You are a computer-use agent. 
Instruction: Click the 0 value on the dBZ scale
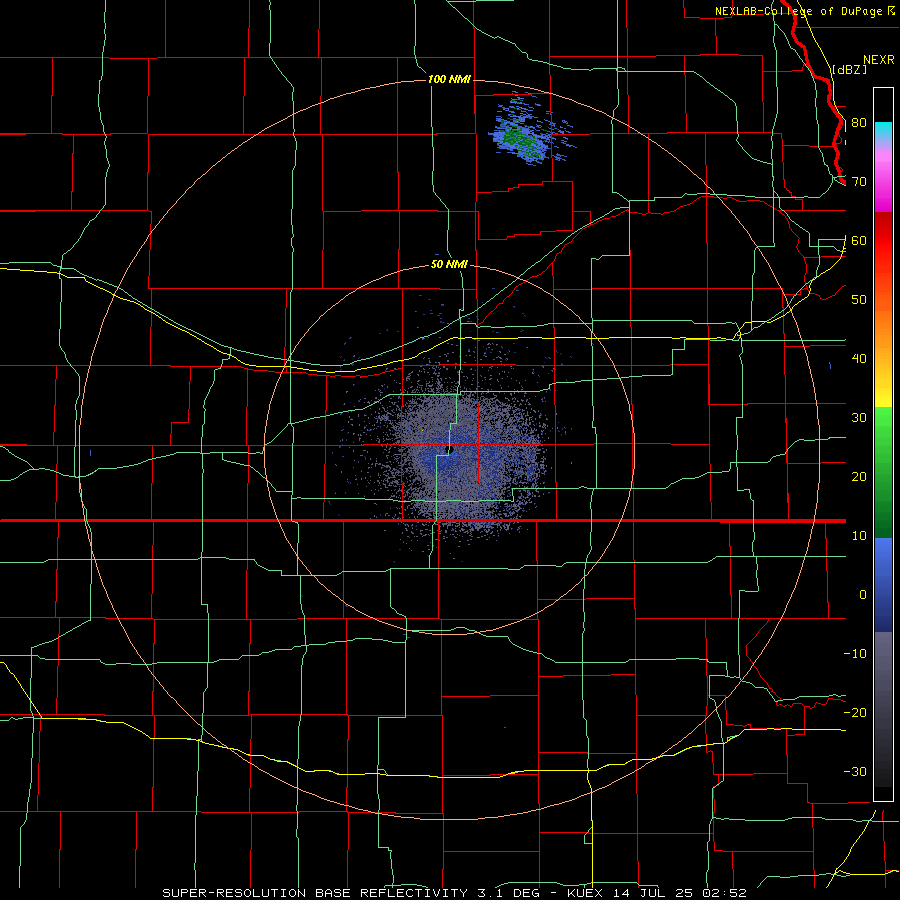(x=863, y=595)
